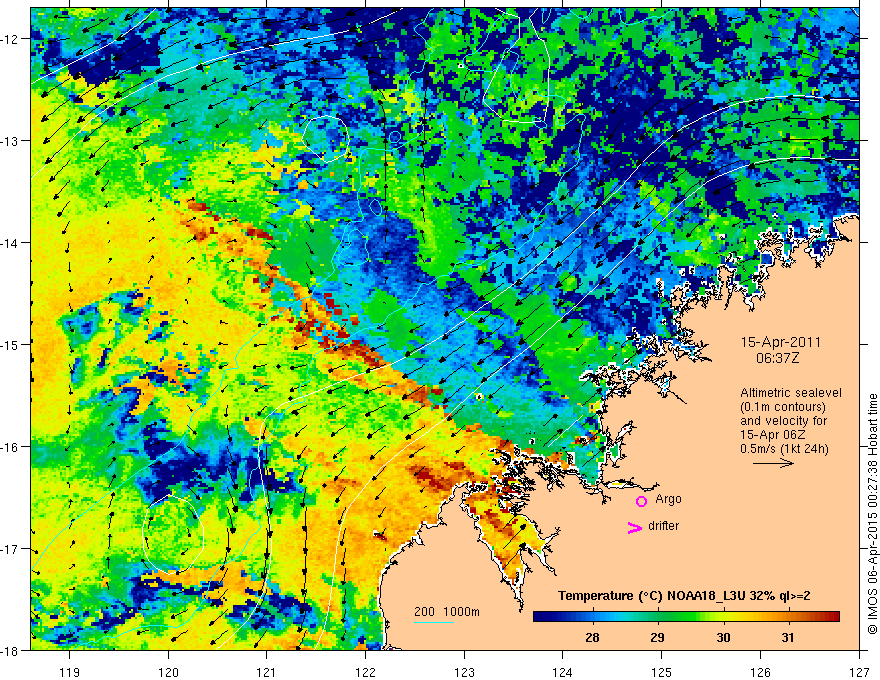
Task: Click the 'Temperature (°C) NOAA18_L3U 32% ql>=2' colorbar title
Action: [684, 596]
